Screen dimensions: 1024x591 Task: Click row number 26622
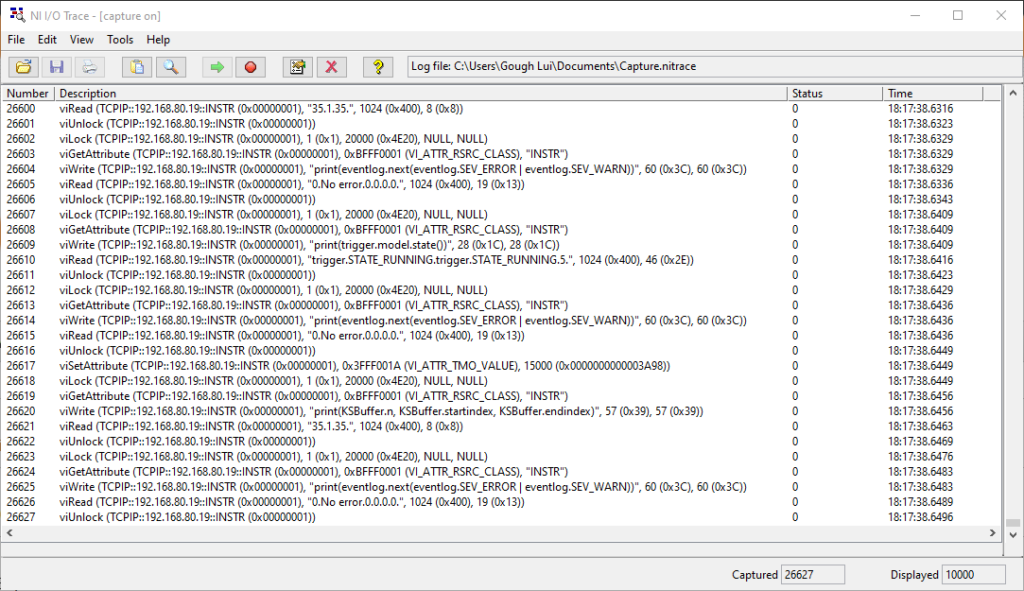21,441
